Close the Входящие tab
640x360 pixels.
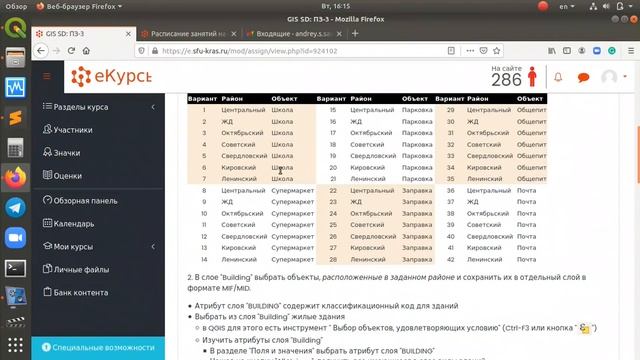pos(339,34)
